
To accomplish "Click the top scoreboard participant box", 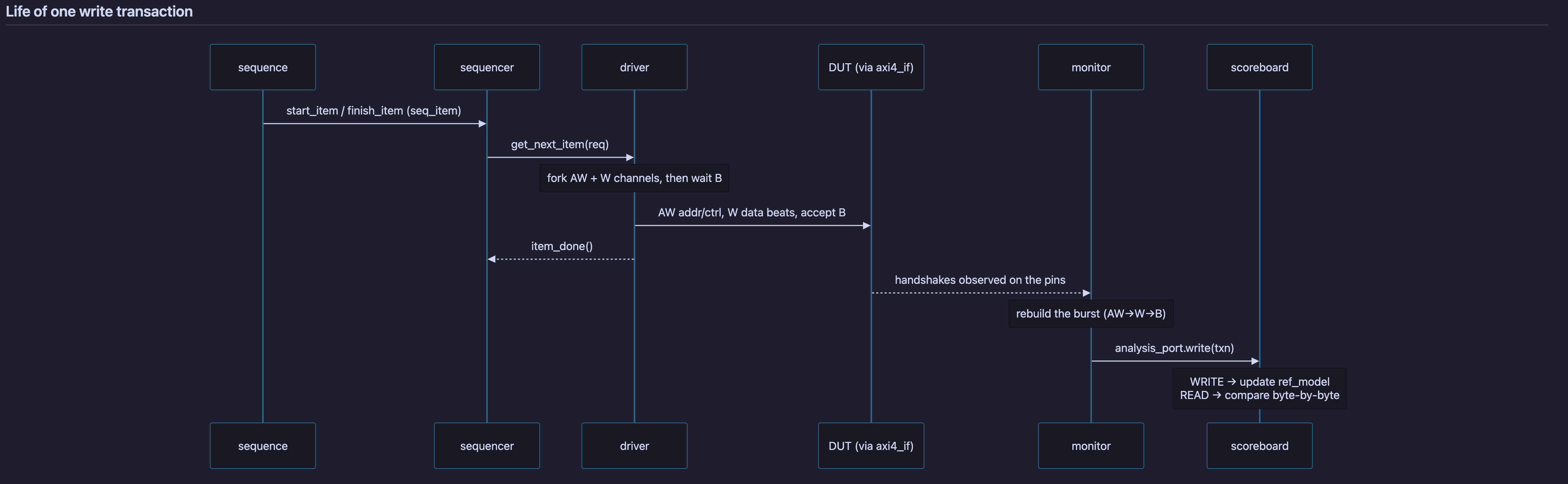I will point(1259,67).
